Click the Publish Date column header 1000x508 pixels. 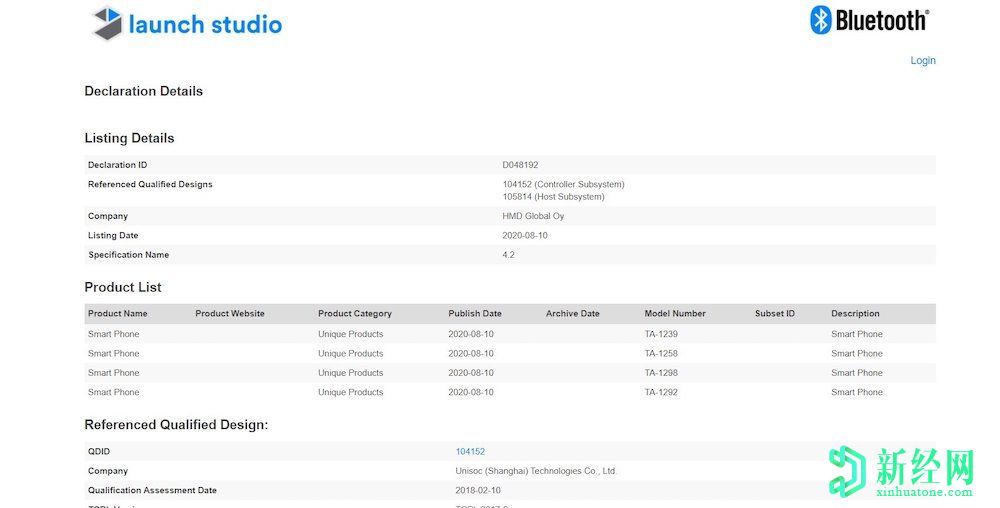pos(475,314)
